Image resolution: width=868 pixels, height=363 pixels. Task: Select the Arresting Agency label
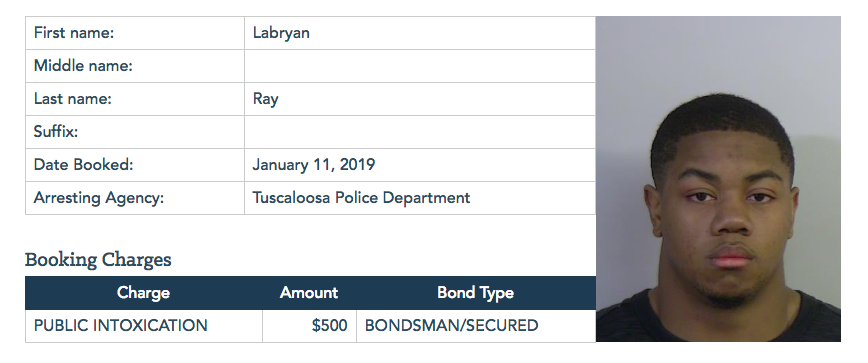99,198
